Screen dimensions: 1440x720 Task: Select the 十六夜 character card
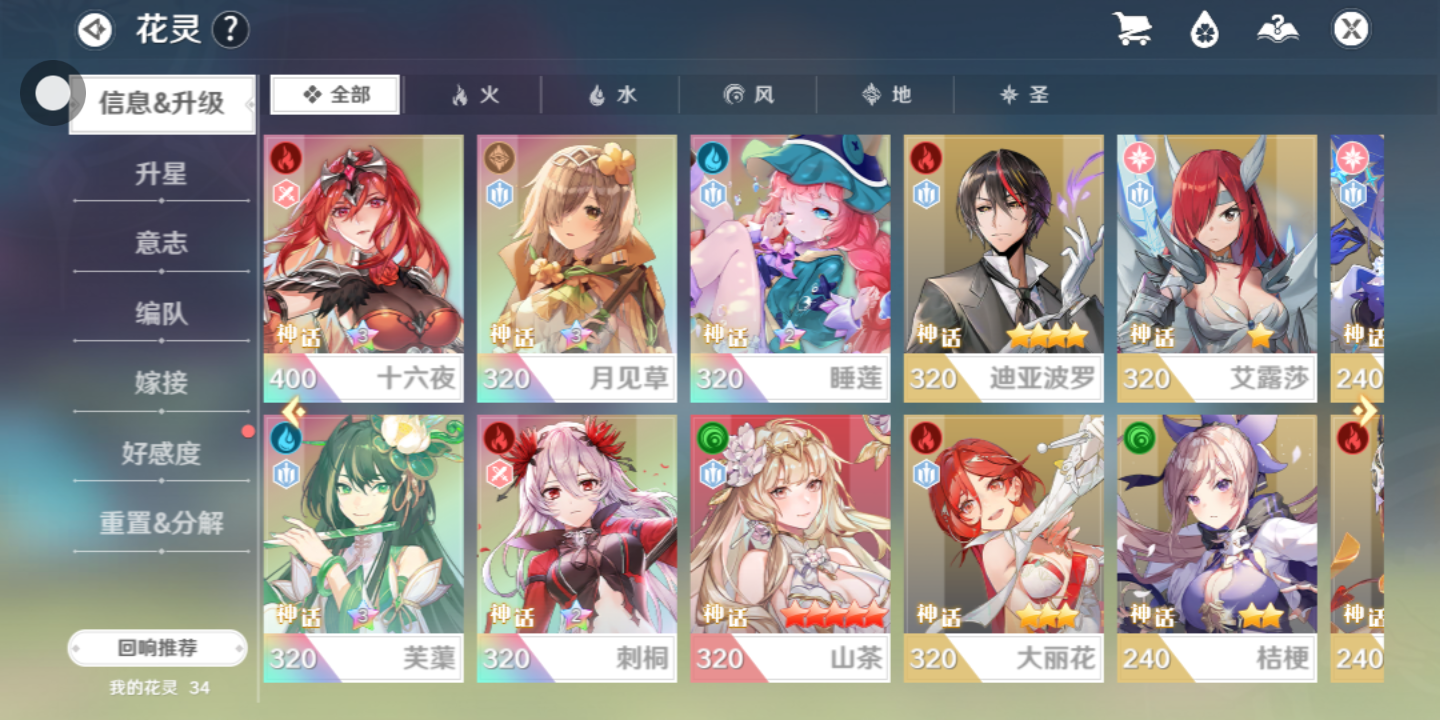(x=363, y=268)
